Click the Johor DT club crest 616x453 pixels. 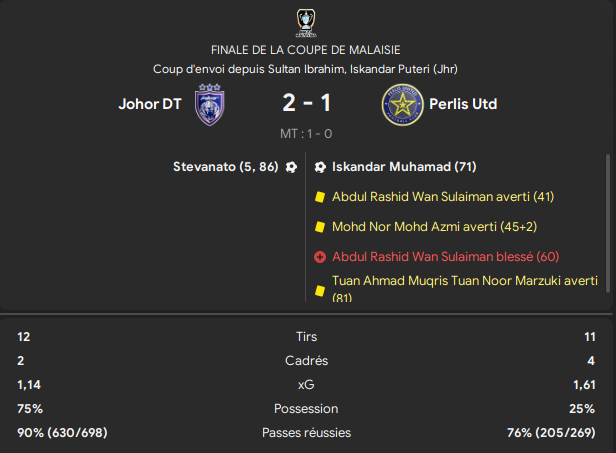tap(210, 105)
